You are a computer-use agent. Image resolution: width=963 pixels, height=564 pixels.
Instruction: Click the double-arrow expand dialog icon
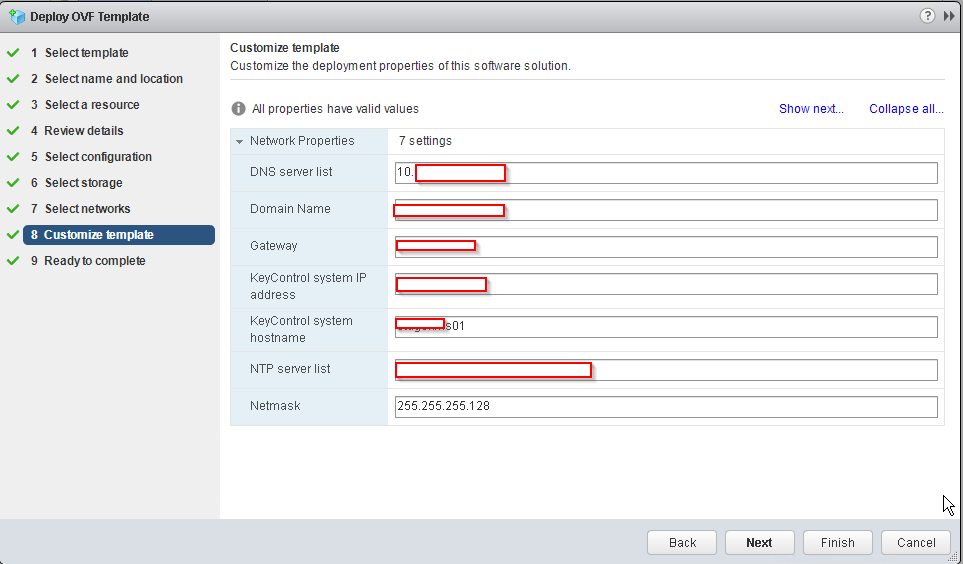tap(949, 16)
